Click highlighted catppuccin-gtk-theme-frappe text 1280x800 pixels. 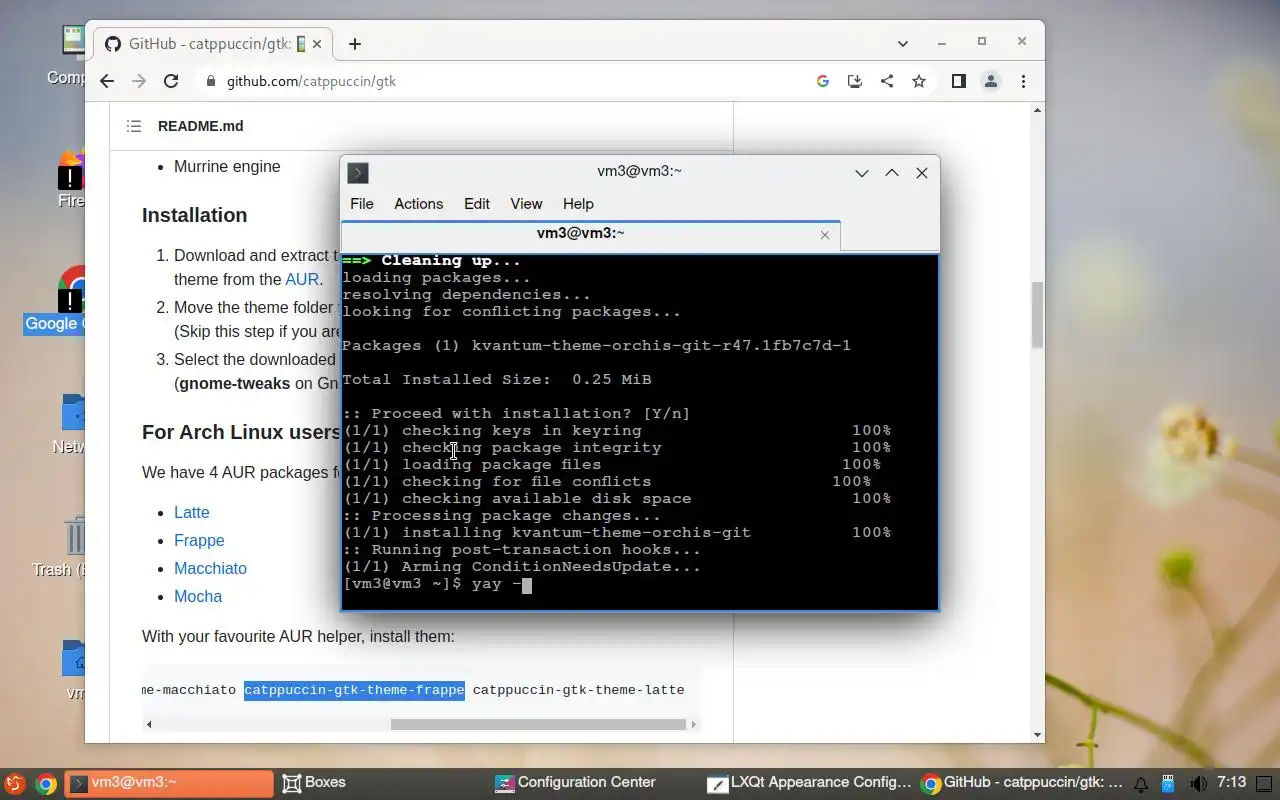click(x=354, y=690)
